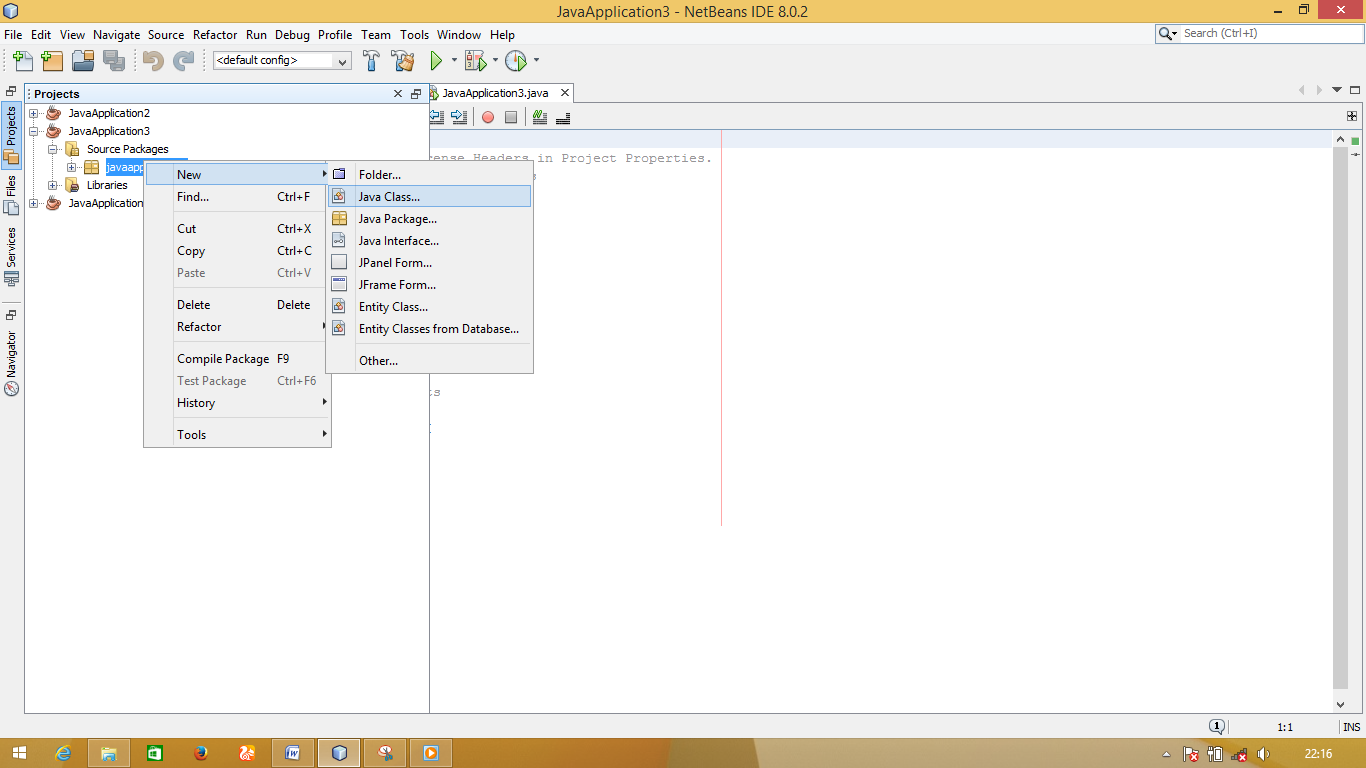
Task: Select the New Project toolbar icon
Action: [x=52, y=61]
